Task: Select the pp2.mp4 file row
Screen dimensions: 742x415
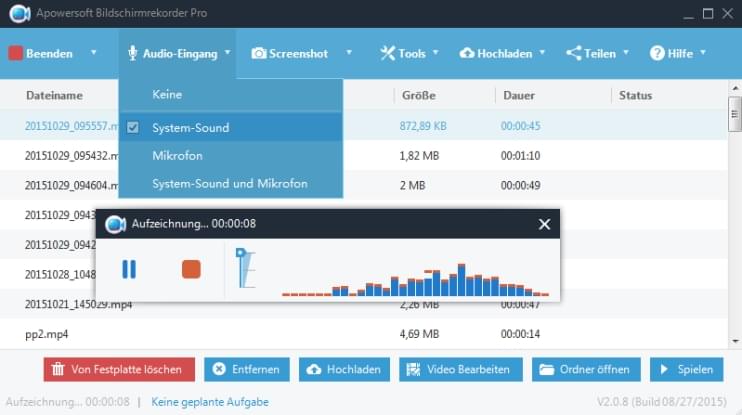Action: click(200, 334)
